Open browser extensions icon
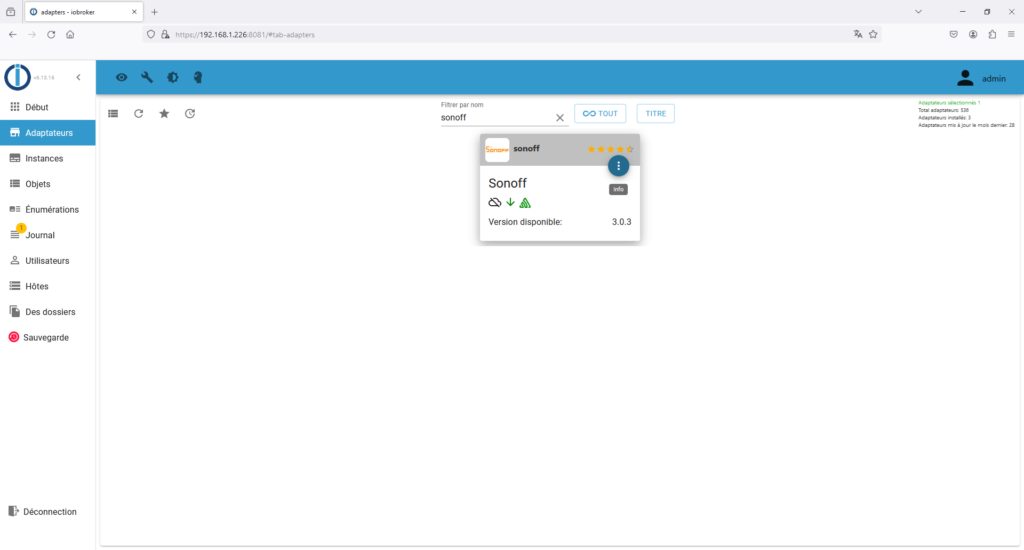 coord(992,35)
